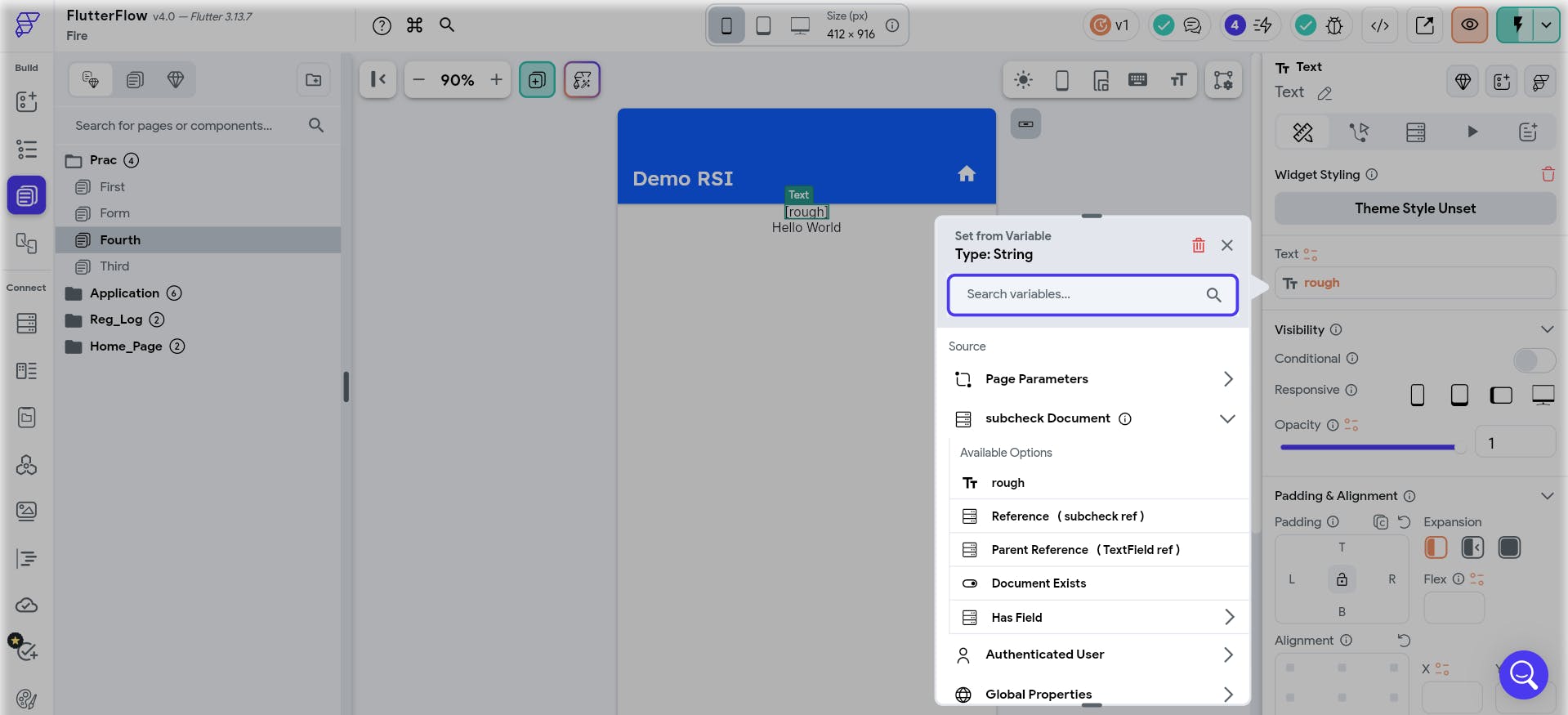Open the Backend Query tab
Screen dimensions: 1568x715
coord(1415,132)
